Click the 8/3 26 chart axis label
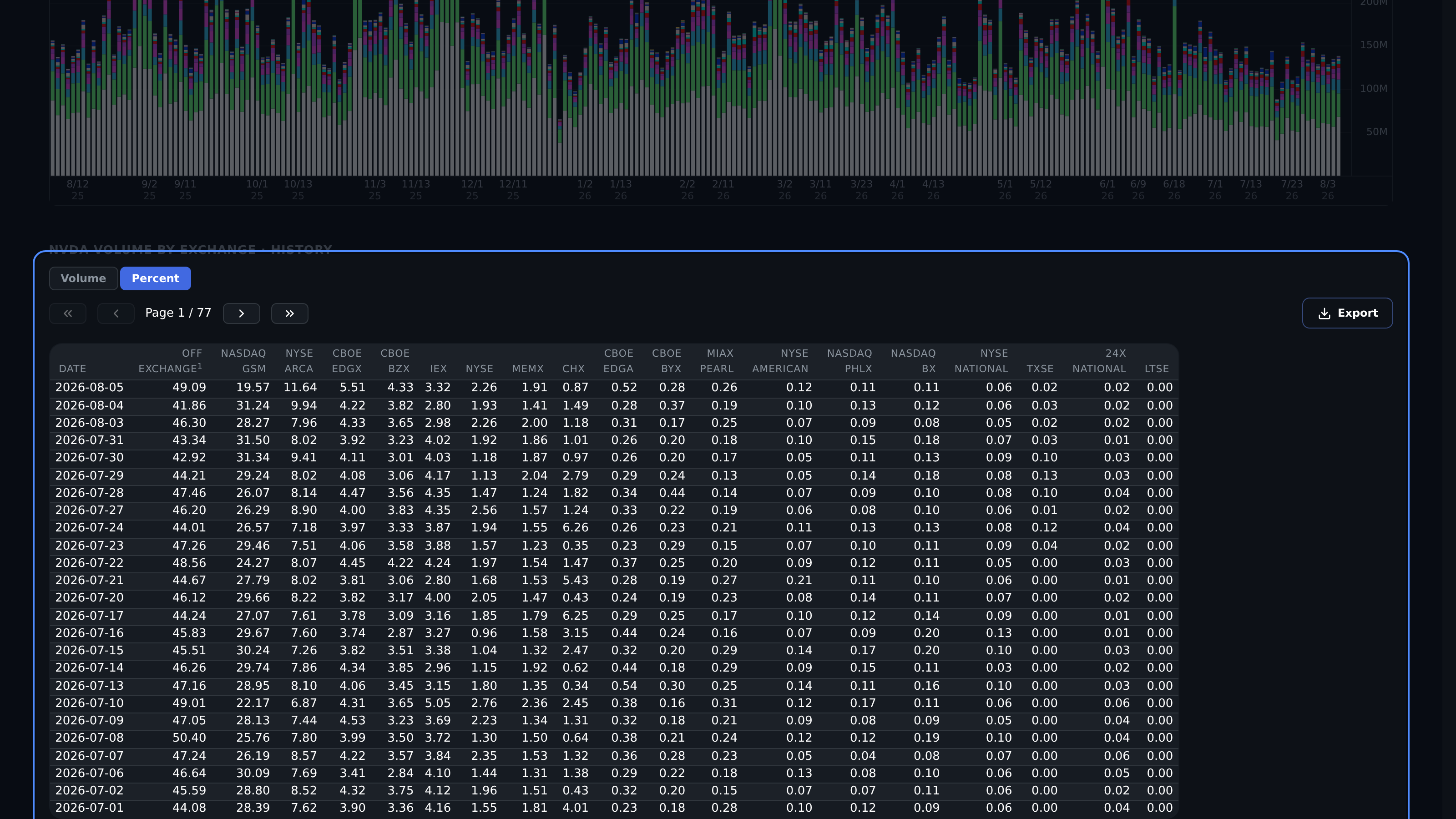This screenshot has height=819, width=1456. 1328,190
